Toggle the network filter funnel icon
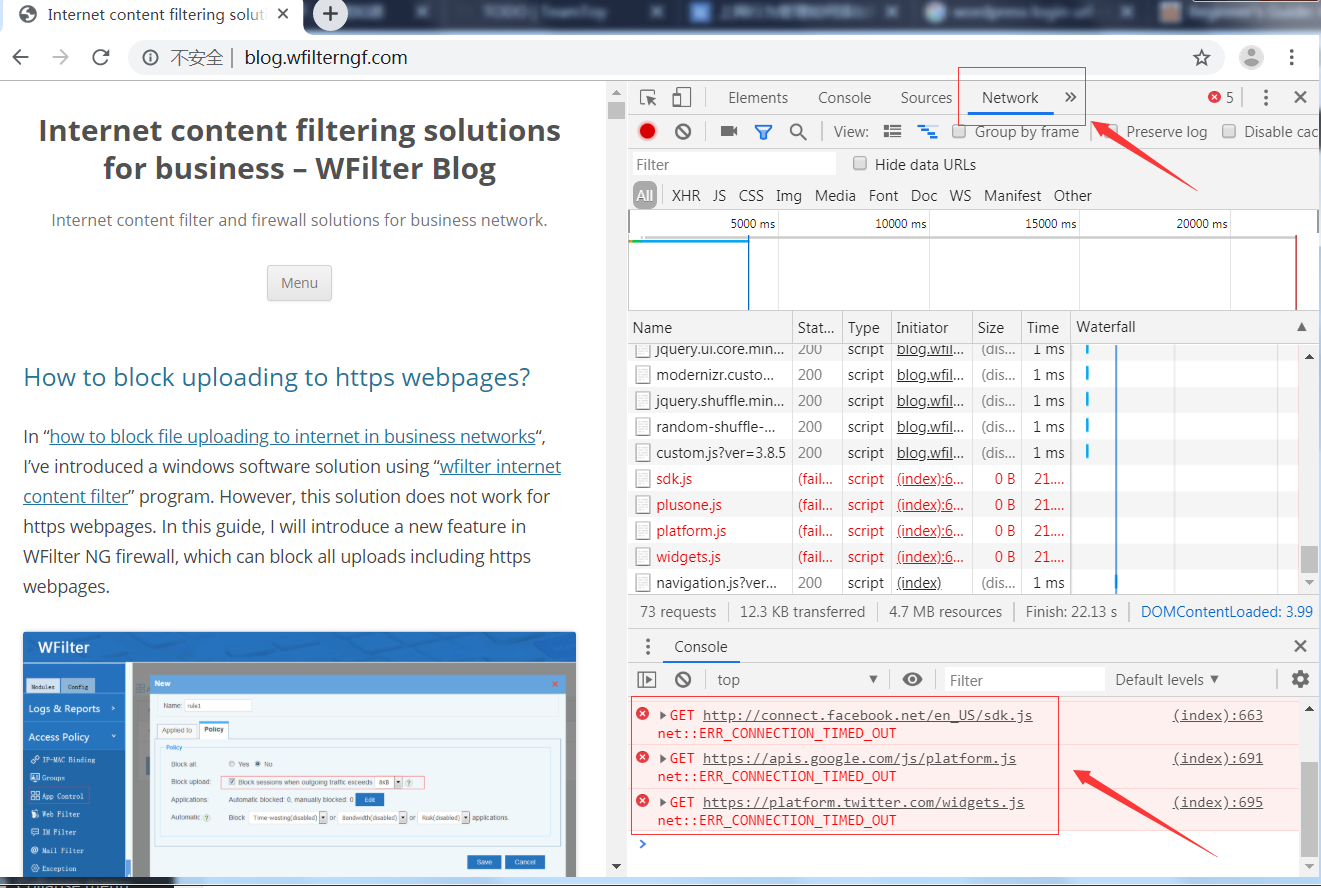The width and height of the screenshot is (1321, 888). click(763, 131)
